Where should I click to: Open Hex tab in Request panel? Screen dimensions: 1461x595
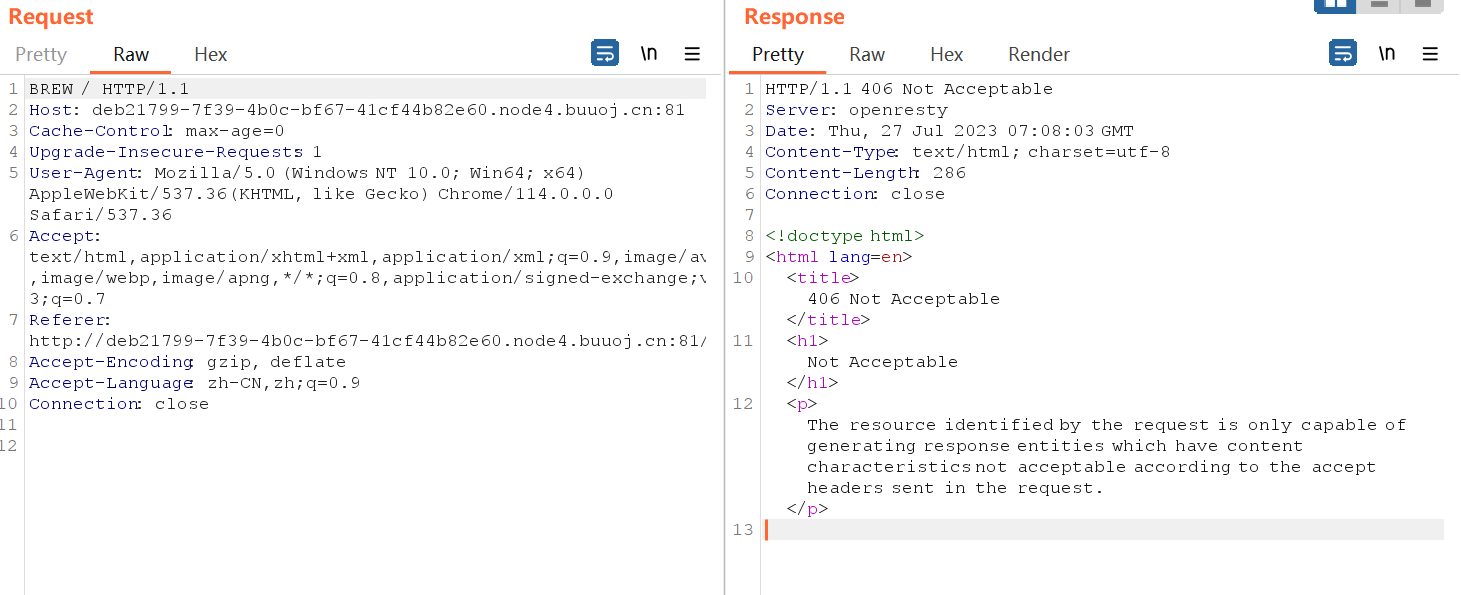pos(211,54)
